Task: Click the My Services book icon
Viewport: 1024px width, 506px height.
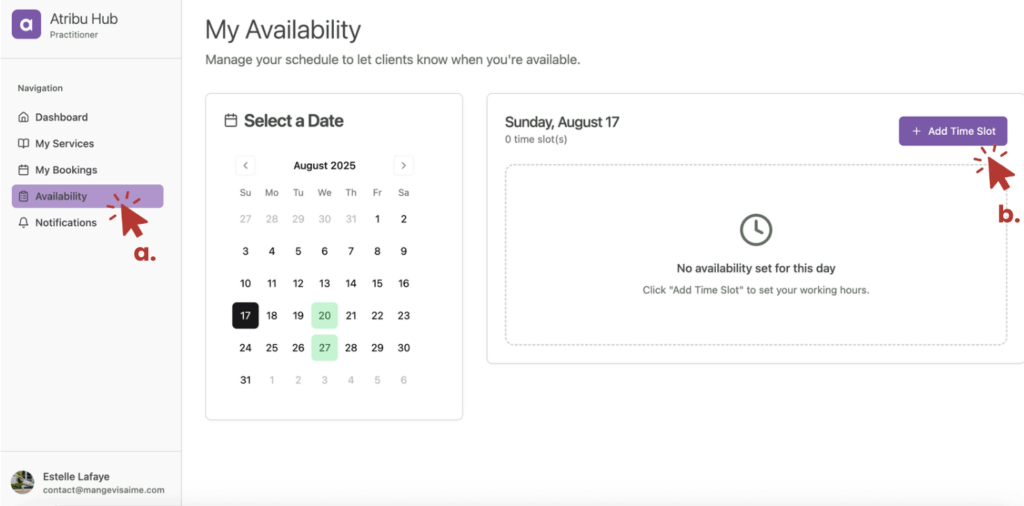Action: [x=24, y=144]
